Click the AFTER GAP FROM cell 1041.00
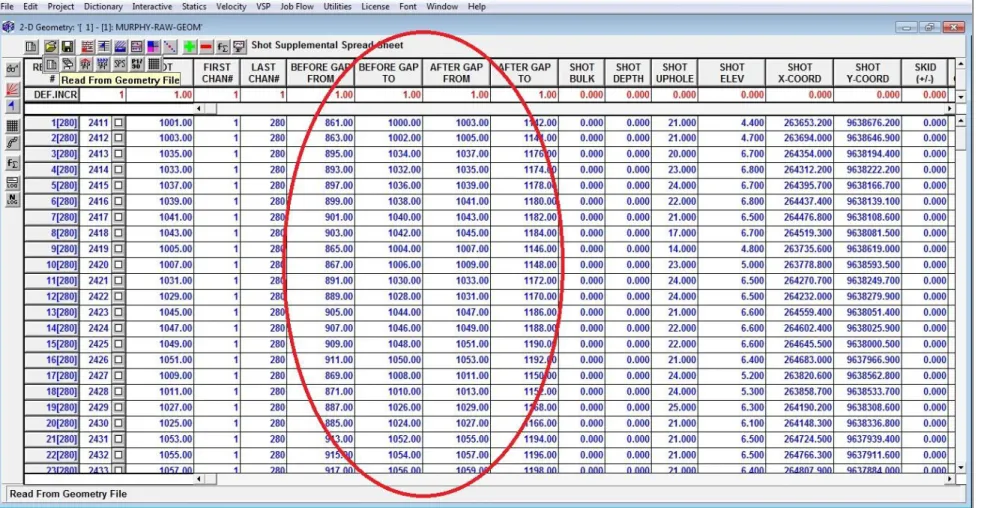 (x=456, y=202)
